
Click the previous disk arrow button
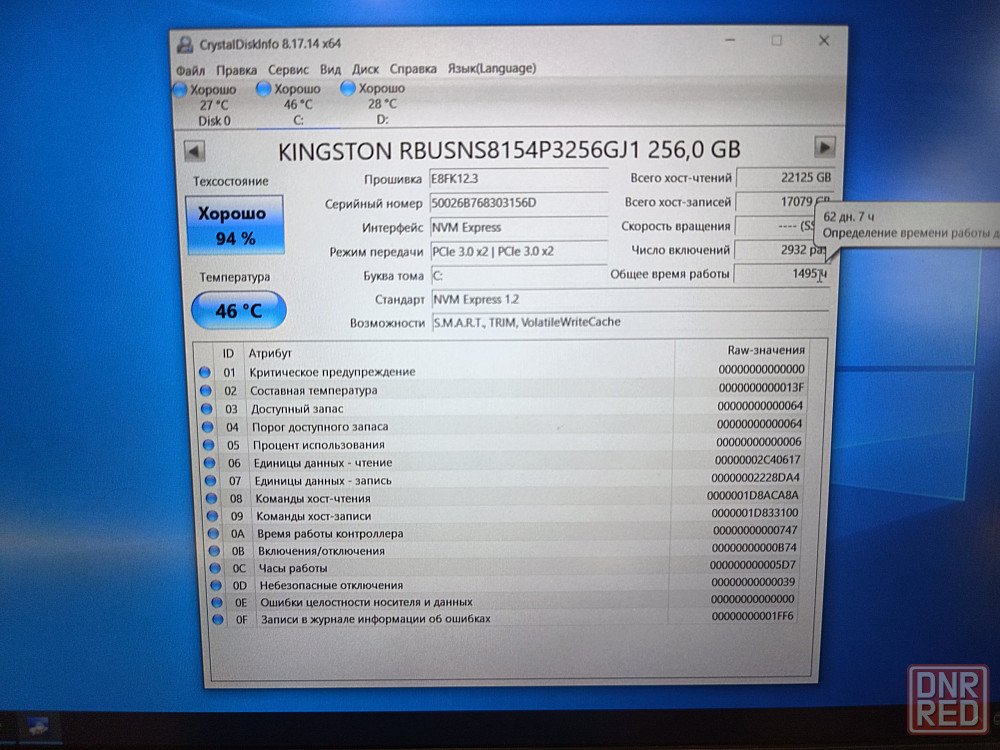pos(194,151)
